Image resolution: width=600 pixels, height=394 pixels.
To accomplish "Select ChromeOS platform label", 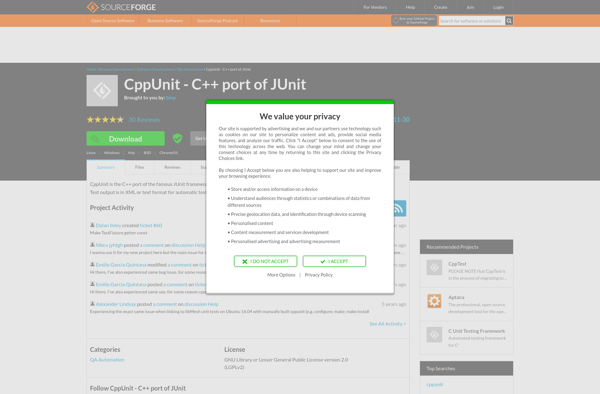I will (168, 153).
